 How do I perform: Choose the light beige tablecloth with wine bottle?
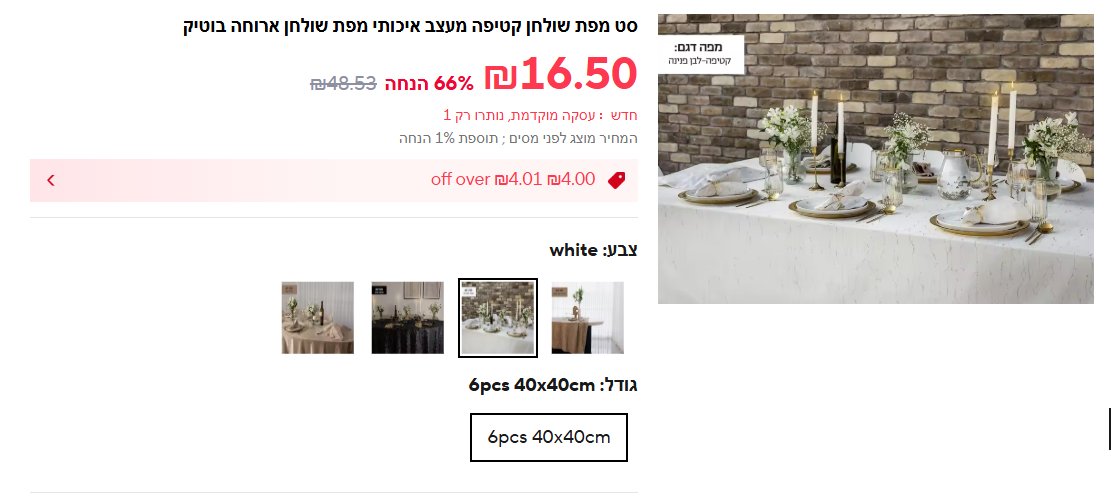(317, 317)
